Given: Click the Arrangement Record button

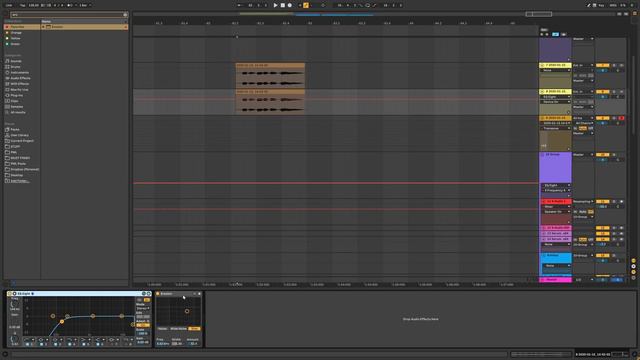Looking at the screenshot, I should [x=290, y=5].
